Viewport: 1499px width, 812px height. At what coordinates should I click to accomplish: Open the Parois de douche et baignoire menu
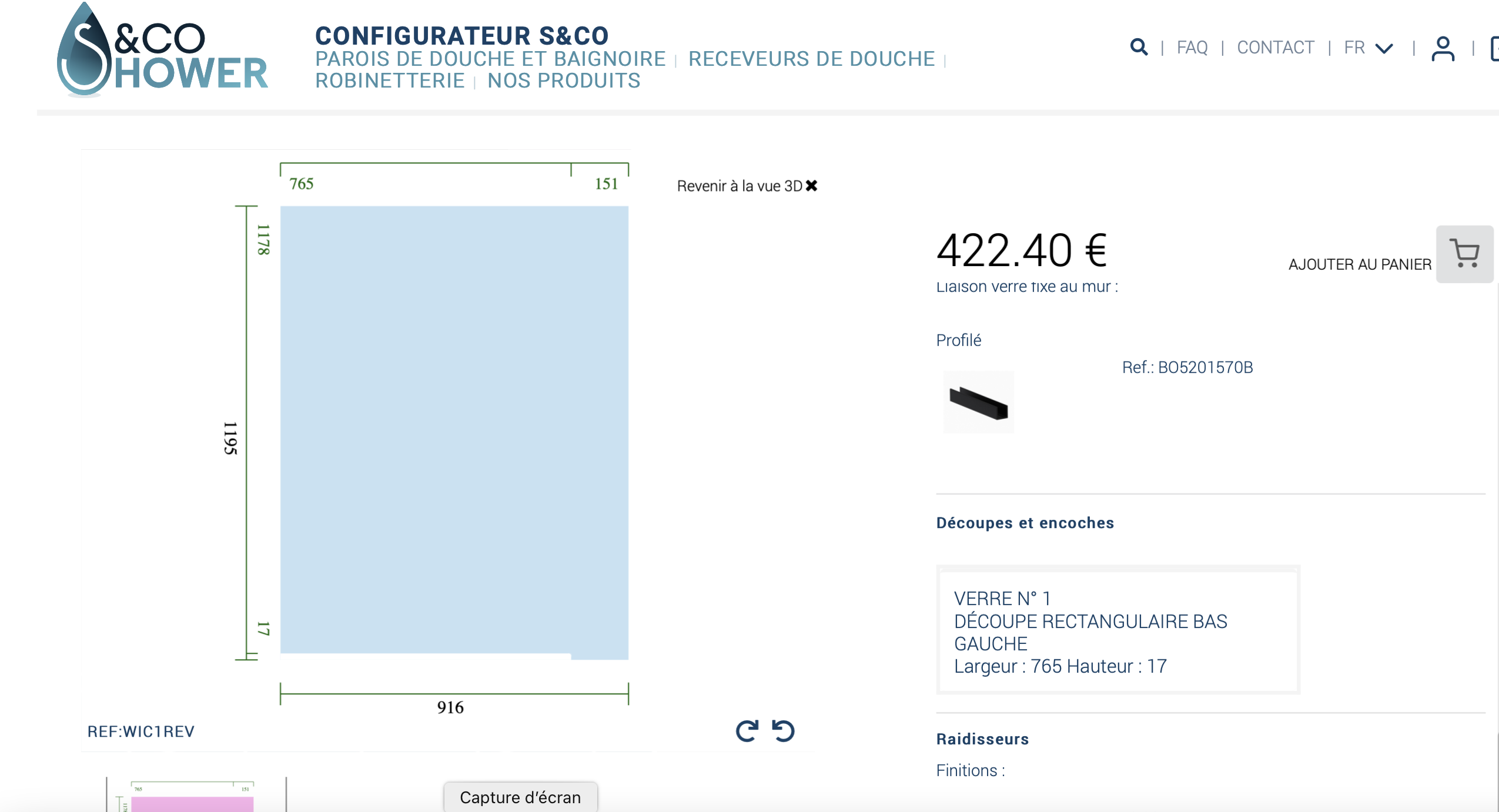click(490, 59)
